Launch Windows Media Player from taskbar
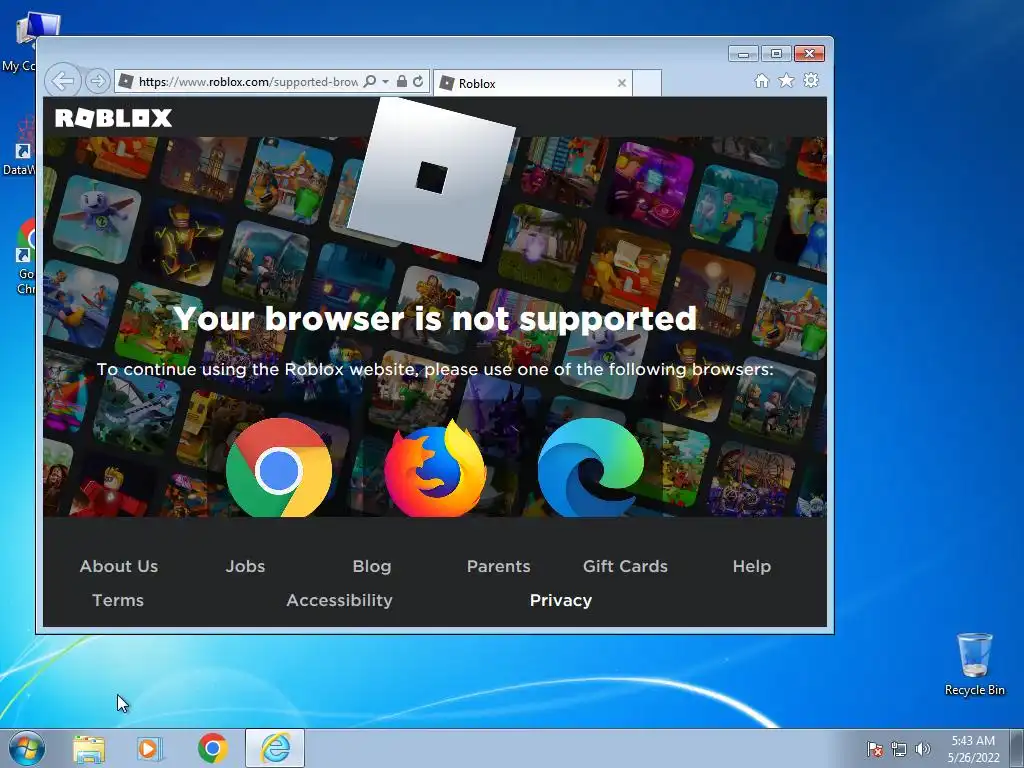 (x=150, y=748)
